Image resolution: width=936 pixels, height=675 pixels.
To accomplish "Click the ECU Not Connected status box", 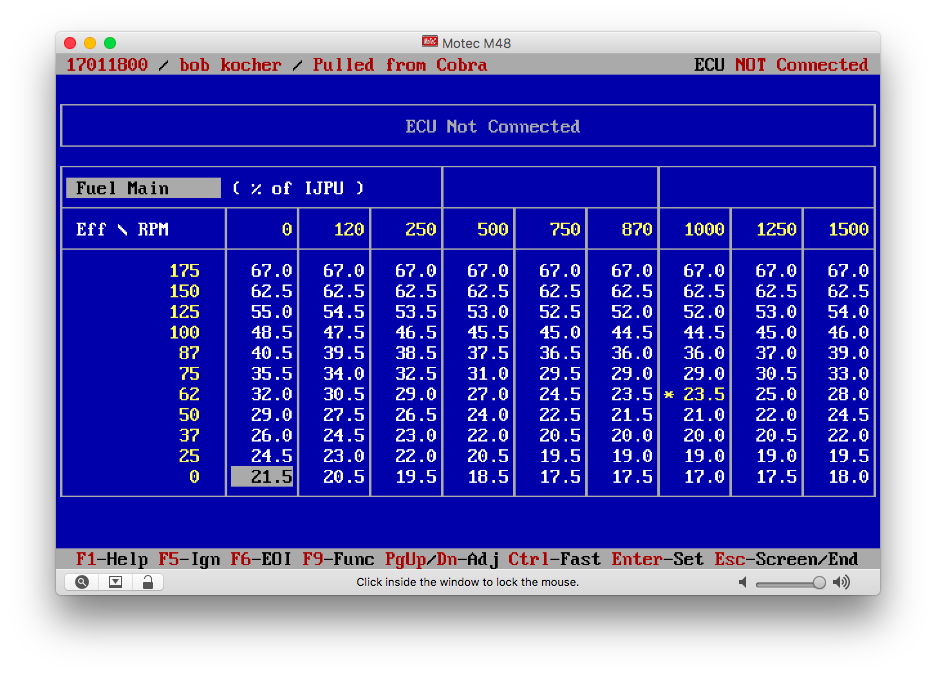I will pyautogui.click(x=468, y=126).
